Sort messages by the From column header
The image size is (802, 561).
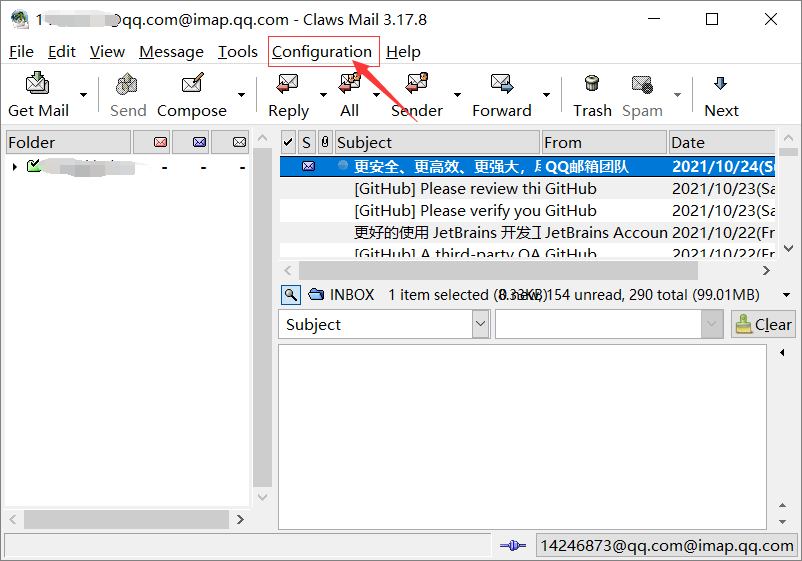click(605, 142)
